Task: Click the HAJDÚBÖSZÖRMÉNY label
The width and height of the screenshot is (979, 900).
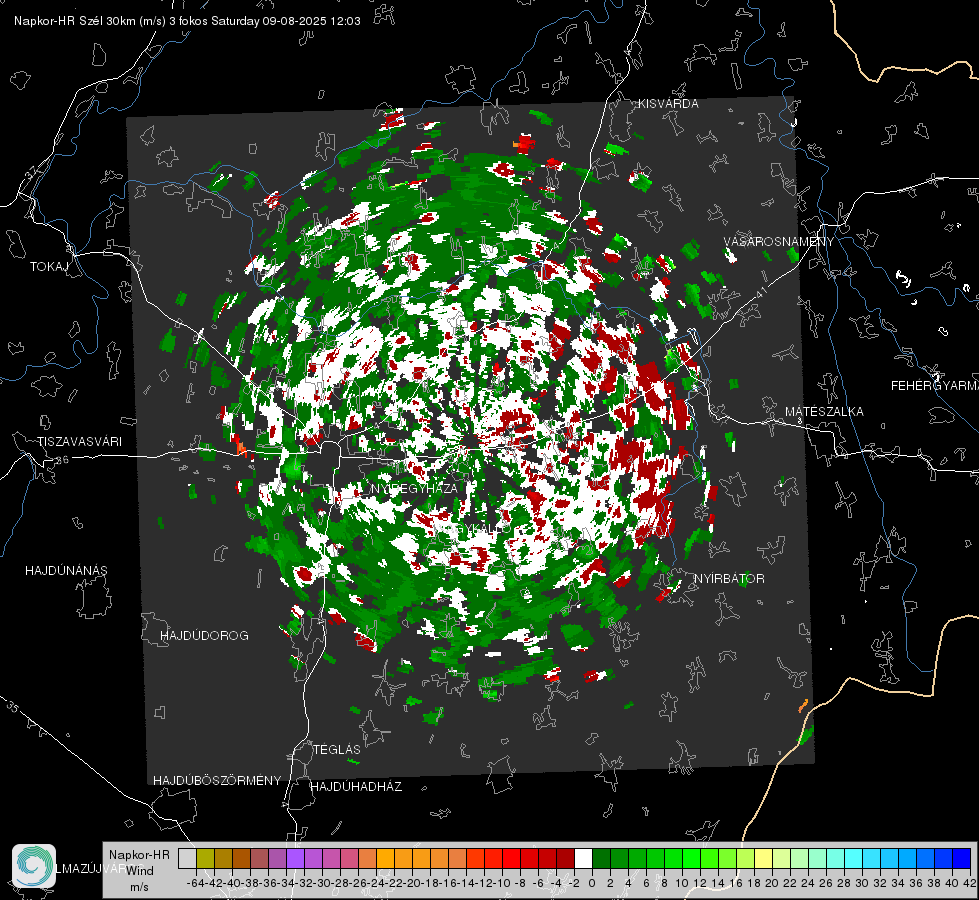Action: (217, 781)
